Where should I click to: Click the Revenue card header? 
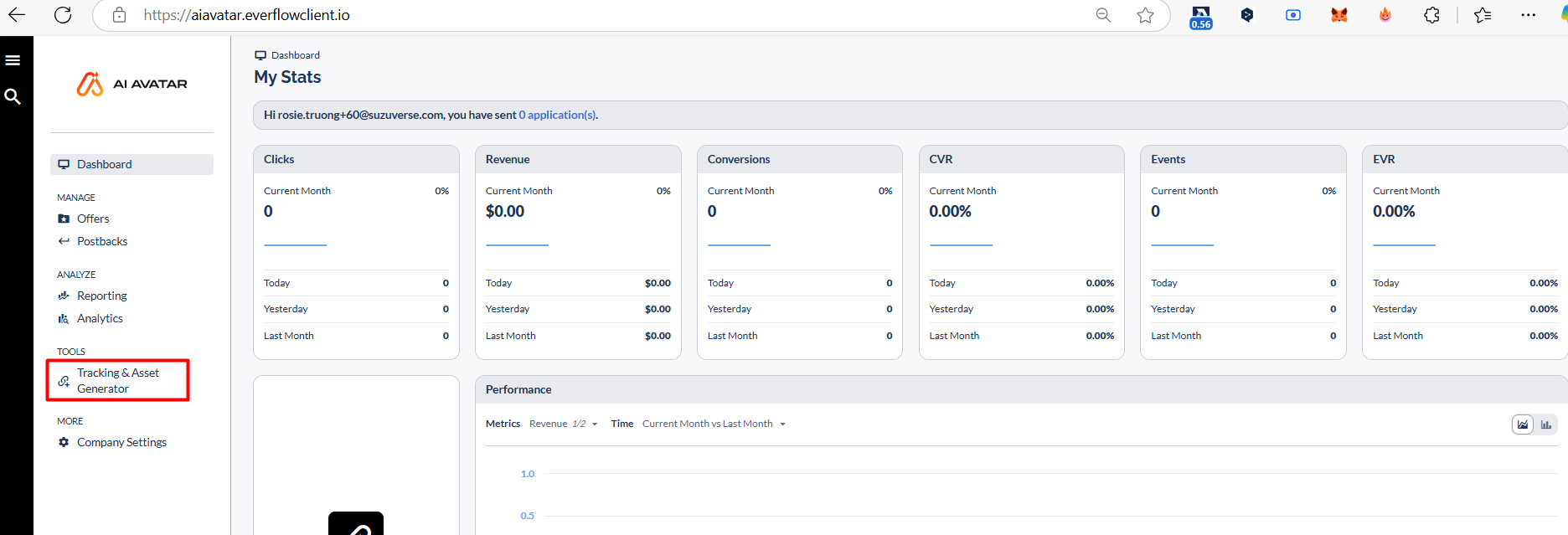point(578,159)
